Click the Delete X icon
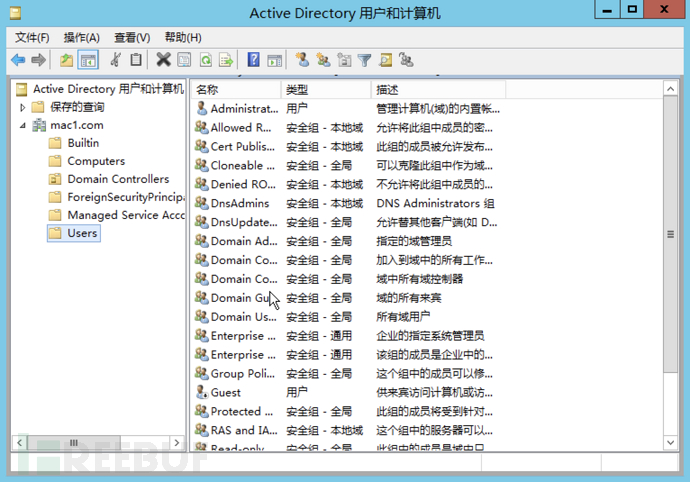 pos(163,60)
